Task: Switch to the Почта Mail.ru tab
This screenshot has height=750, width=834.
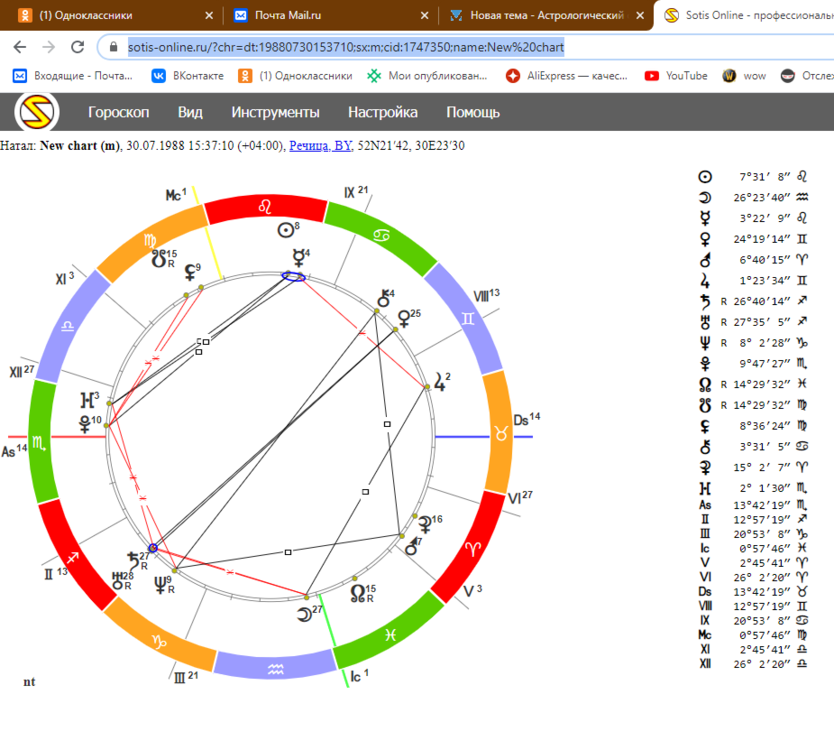Action: [x=287, y=15]
